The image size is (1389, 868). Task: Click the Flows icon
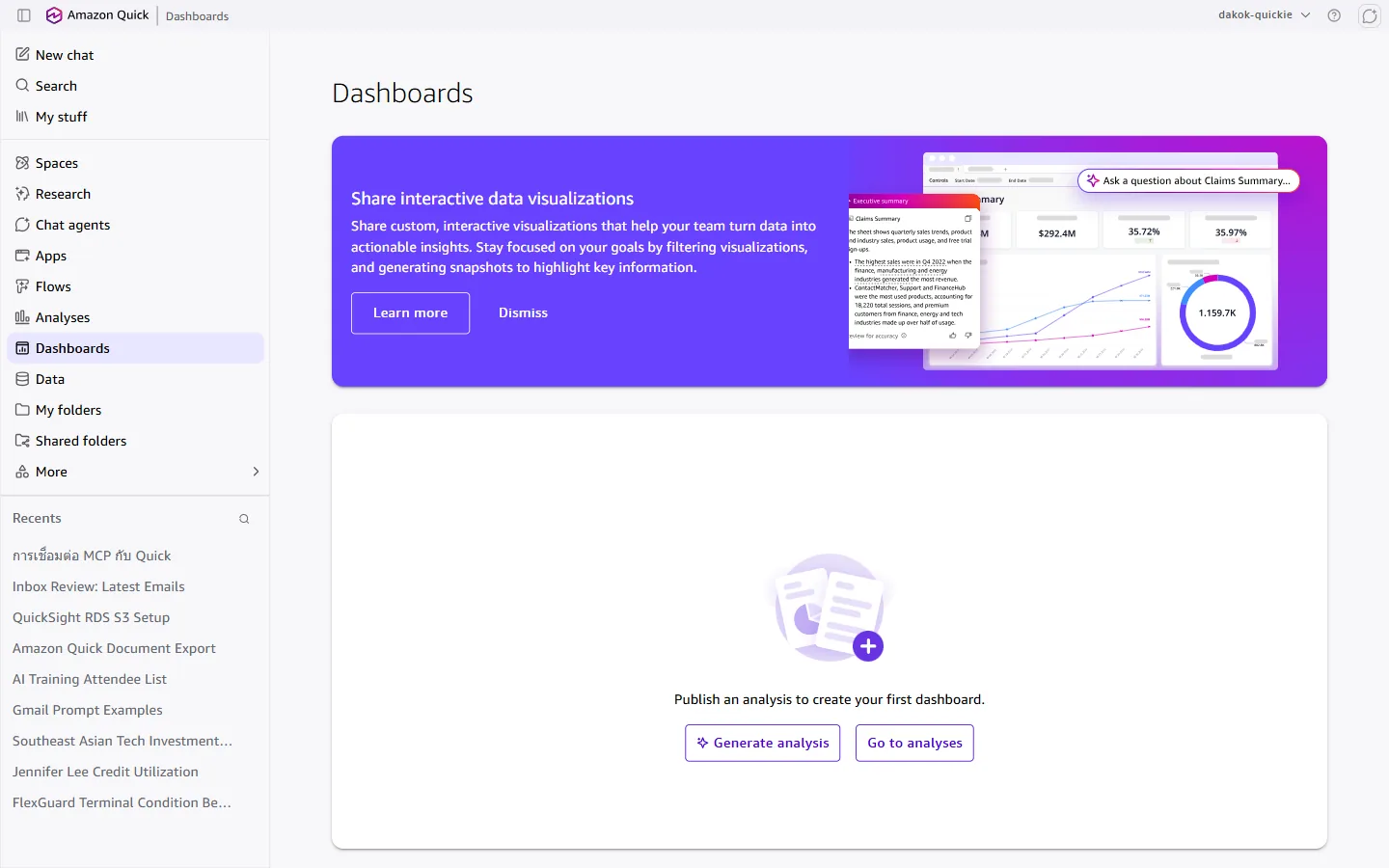22,286
